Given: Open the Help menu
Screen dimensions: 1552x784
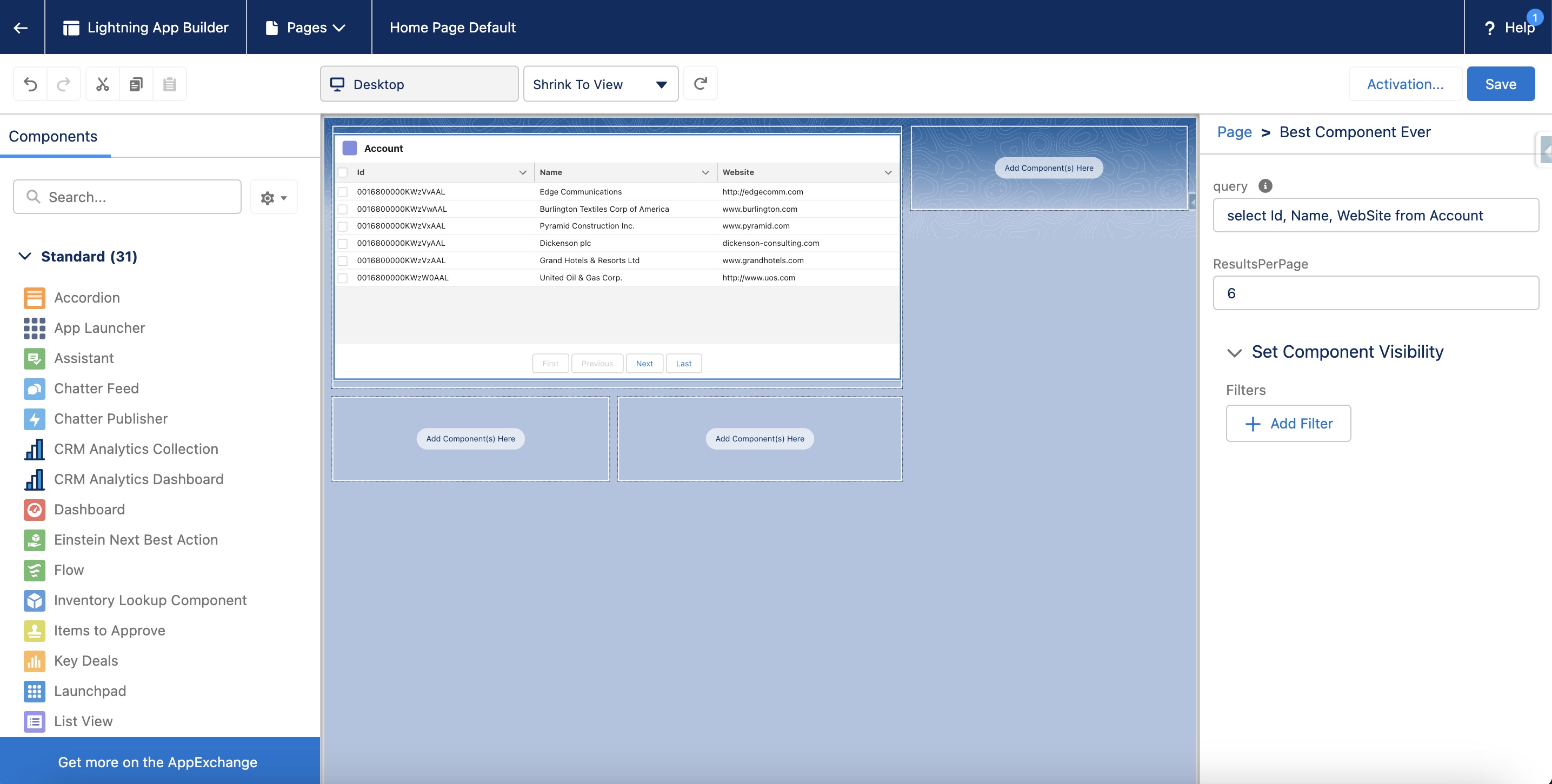Looking at the screenshot, I should click(1509, 27).
